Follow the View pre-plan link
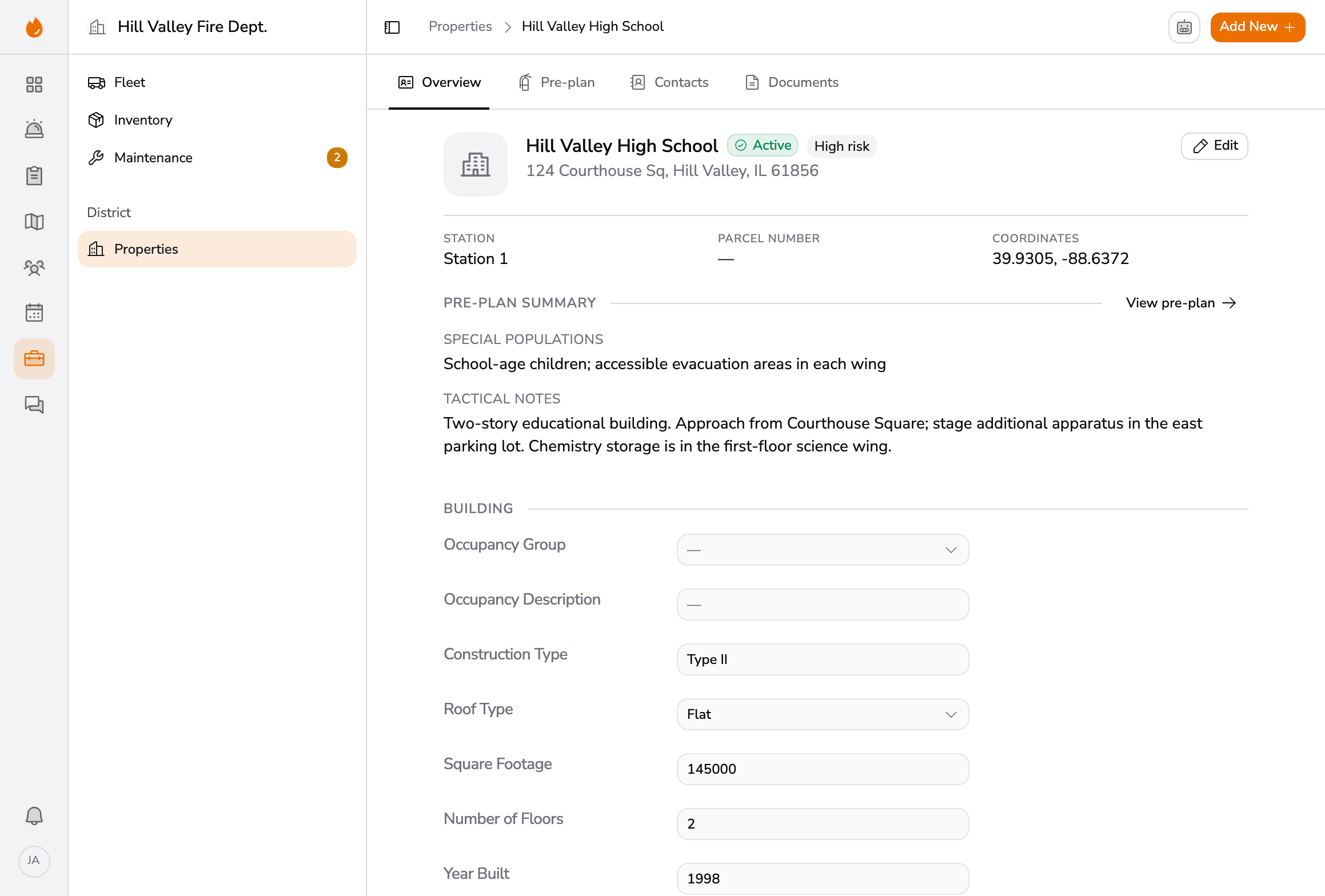Screen dimensions: 1325x896 tap(1181, 303)
